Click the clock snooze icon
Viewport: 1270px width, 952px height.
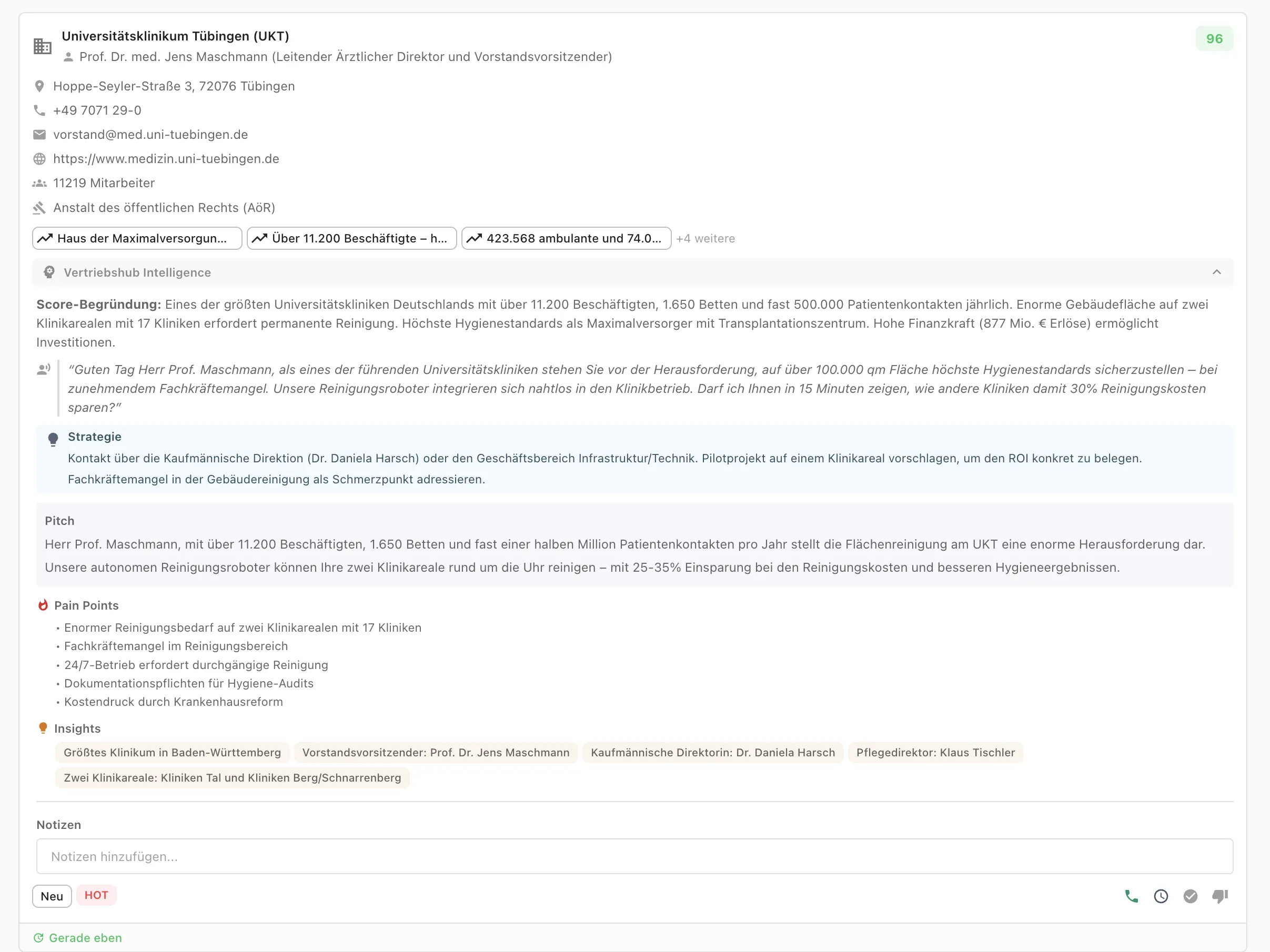1161,896
